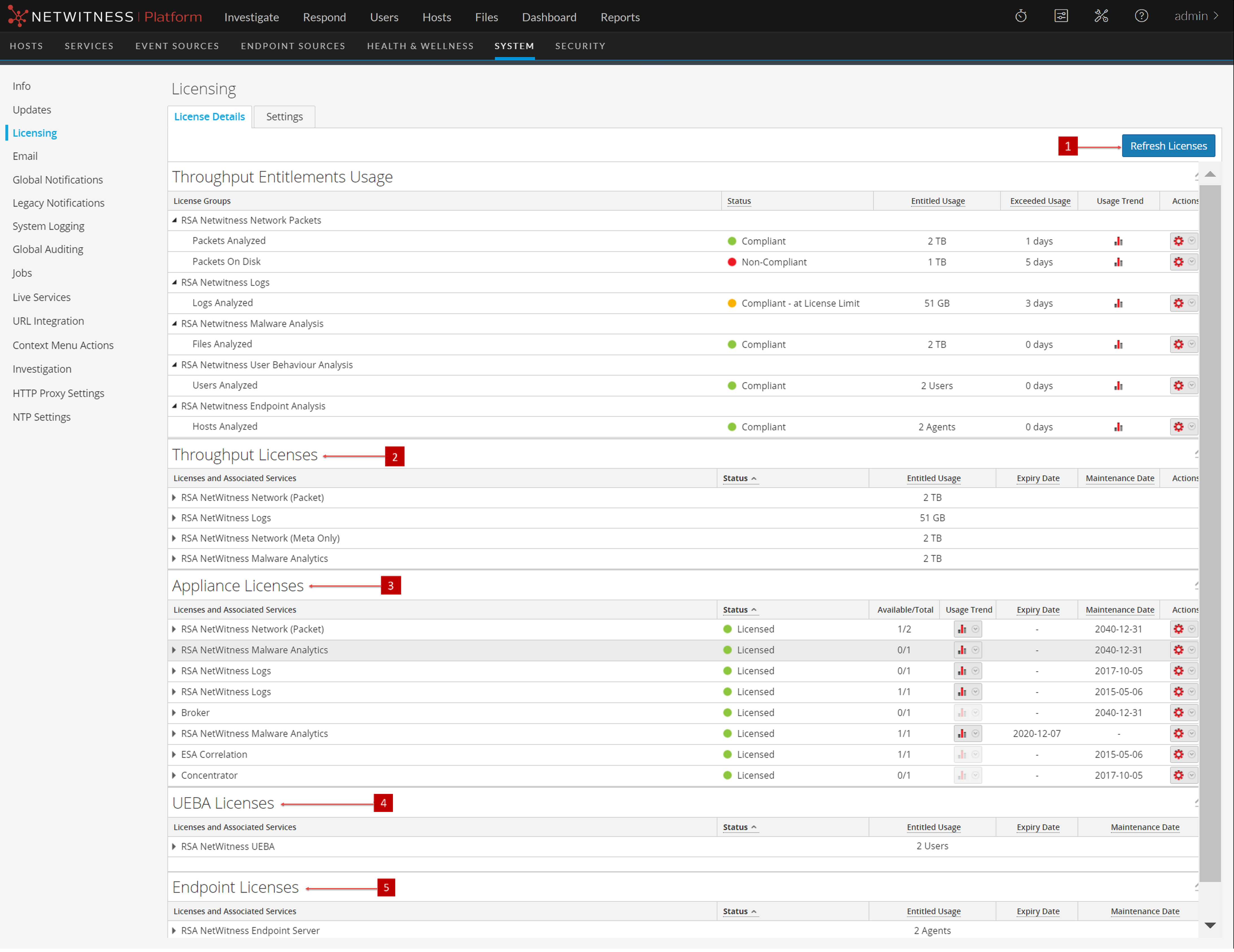Click the scroll down arrow of license panel
Screen dimensions: 1234x952
pyautogui.click(x=1210, y=925)
